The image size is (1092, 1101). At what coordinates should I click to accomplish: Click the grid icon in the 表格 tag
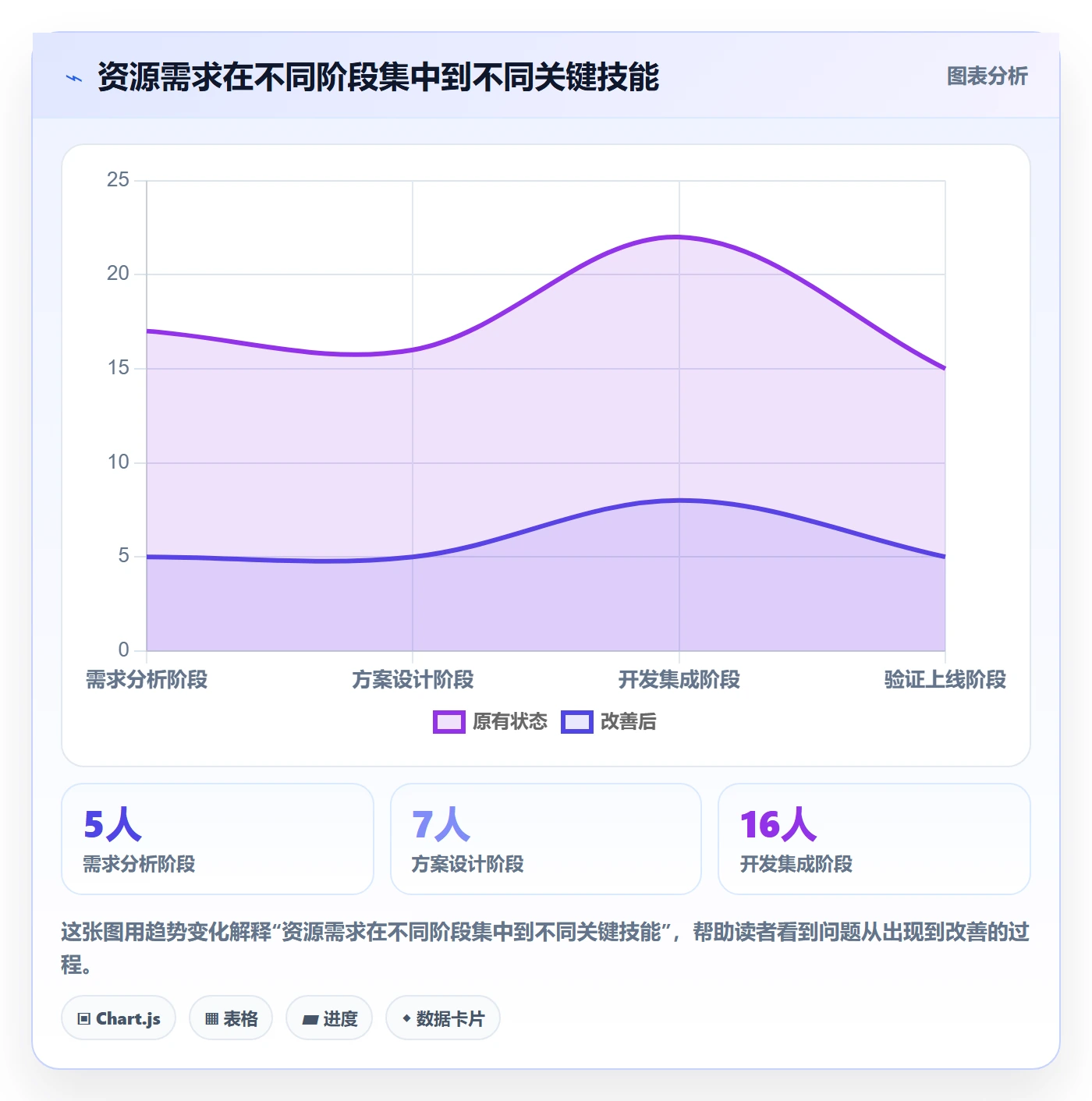coord(211,1019)
